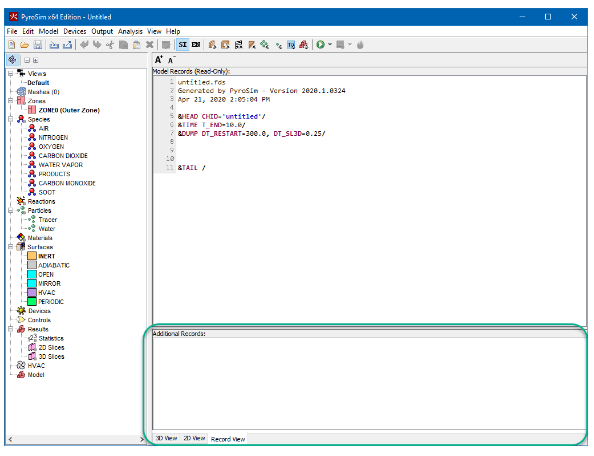The width and height of the screenshot is (594, 456).
Task: Decrease text size with the A- icon
Action: coord(172,60)
